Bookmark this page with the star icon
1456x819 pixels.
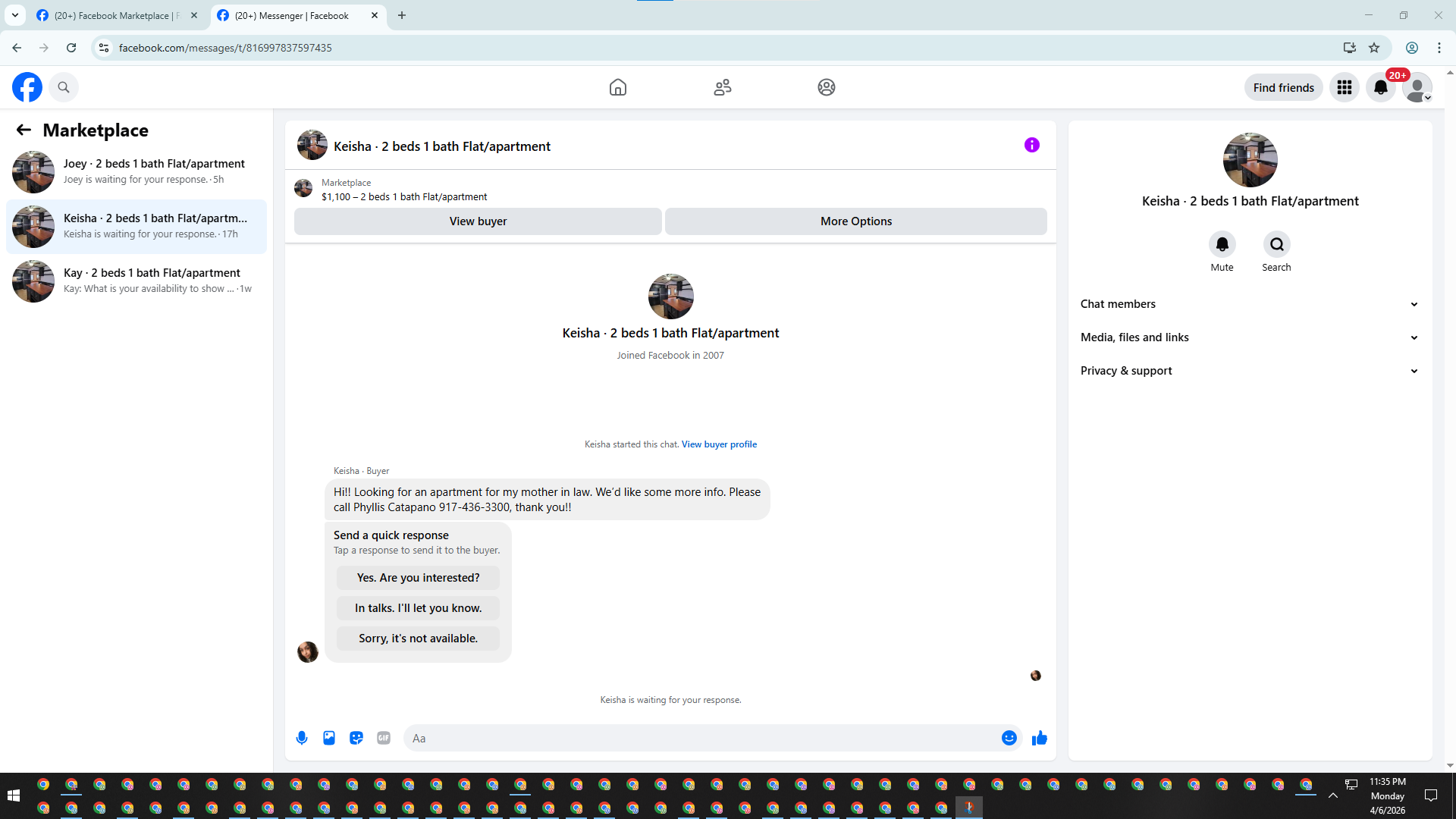coord(1374,48)
